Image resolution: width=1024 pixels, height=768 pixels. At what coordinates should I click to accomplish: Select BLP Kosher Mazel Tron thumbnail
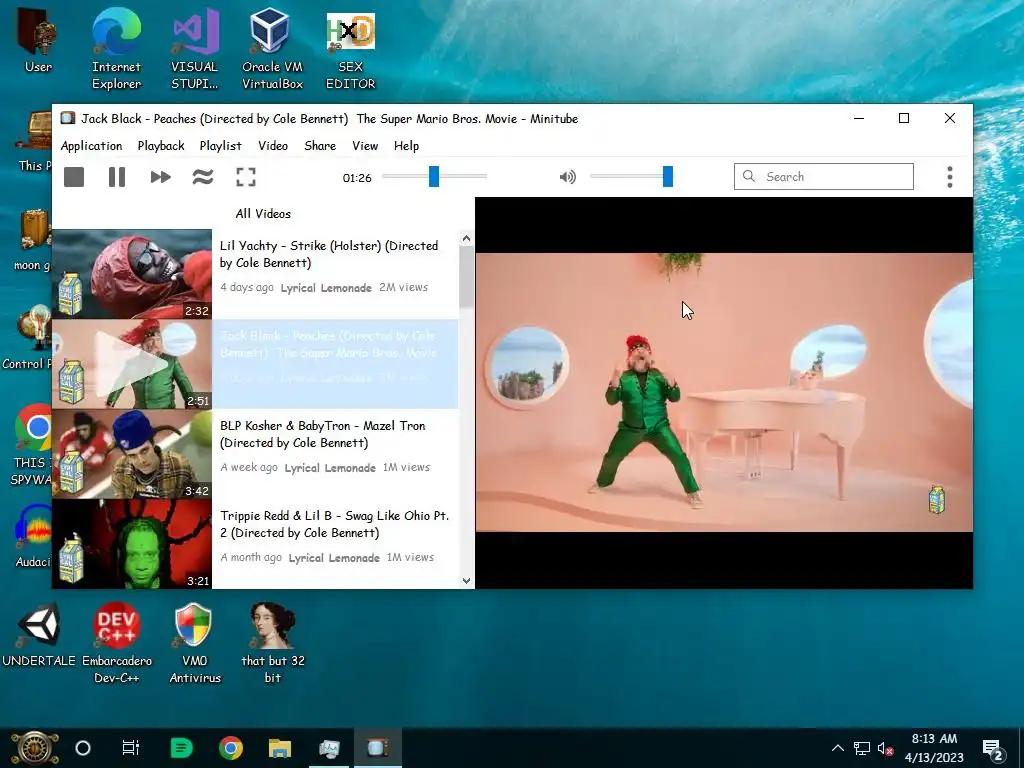click(x=132, y=454)
